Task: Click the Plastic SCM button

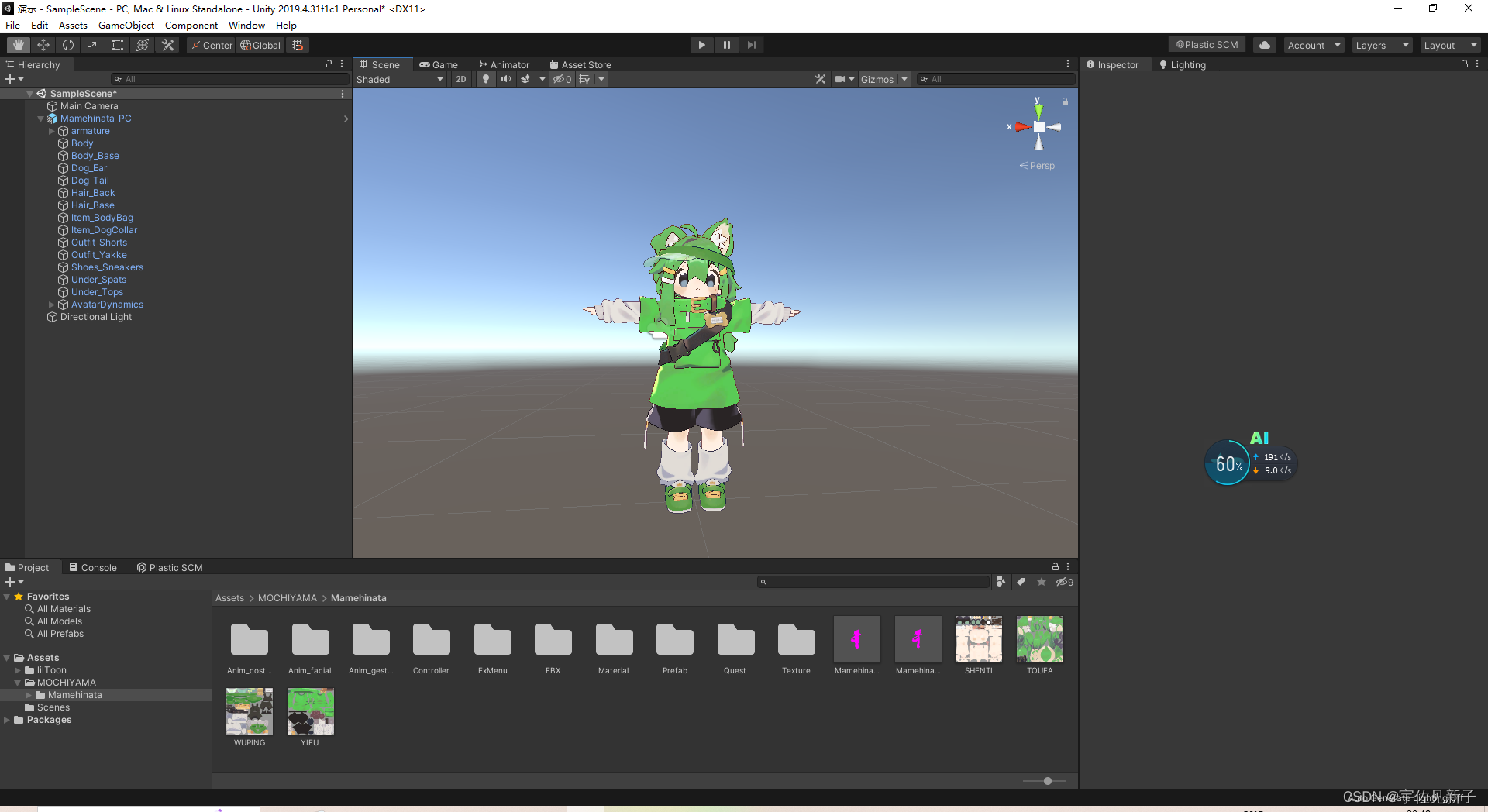Action: [1206, 44]
